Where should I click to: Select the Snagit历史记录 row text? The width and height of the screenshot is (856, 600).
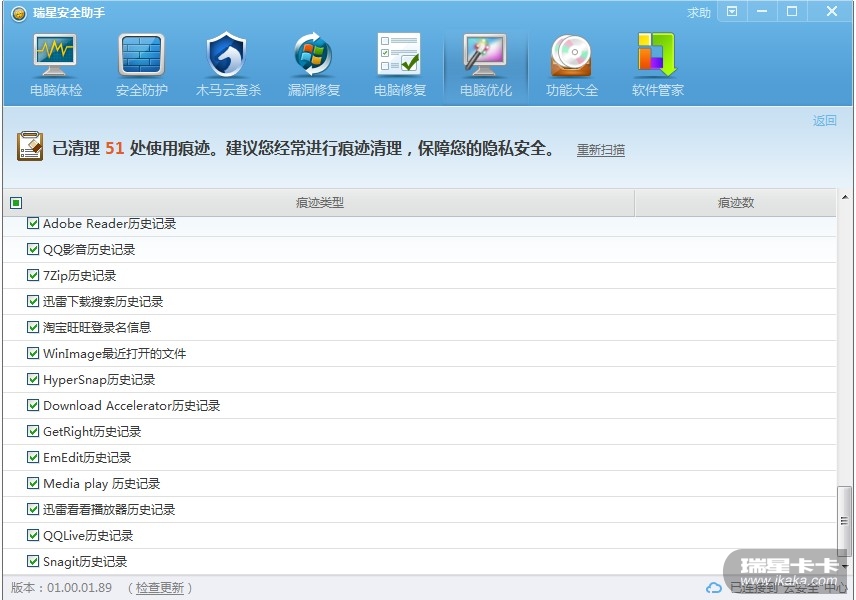point(85,562)
